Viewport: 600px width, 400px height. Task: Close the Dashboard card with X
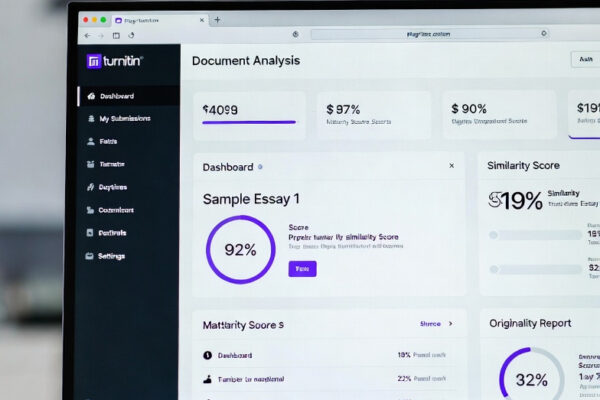pos(451,166)
